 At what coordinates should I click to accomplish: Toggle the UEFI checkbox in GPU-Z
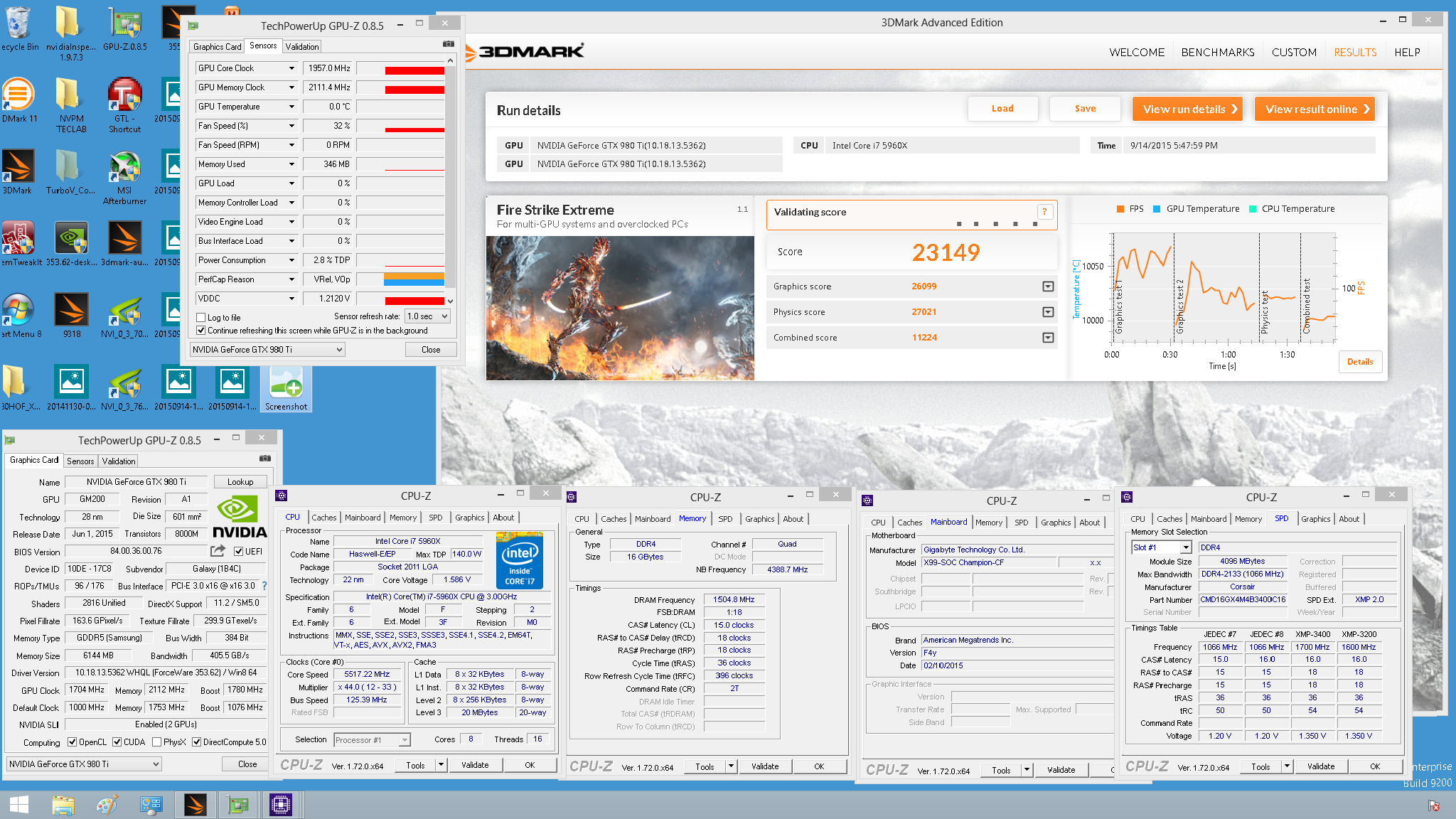[x=239, y=551]
